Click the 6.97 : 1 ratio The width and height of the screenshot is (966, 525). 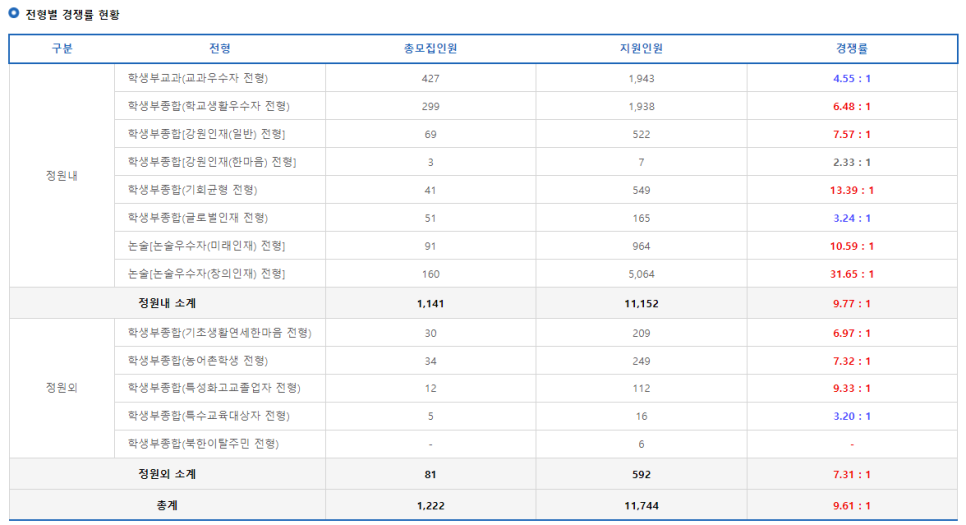tap(852, 333)
